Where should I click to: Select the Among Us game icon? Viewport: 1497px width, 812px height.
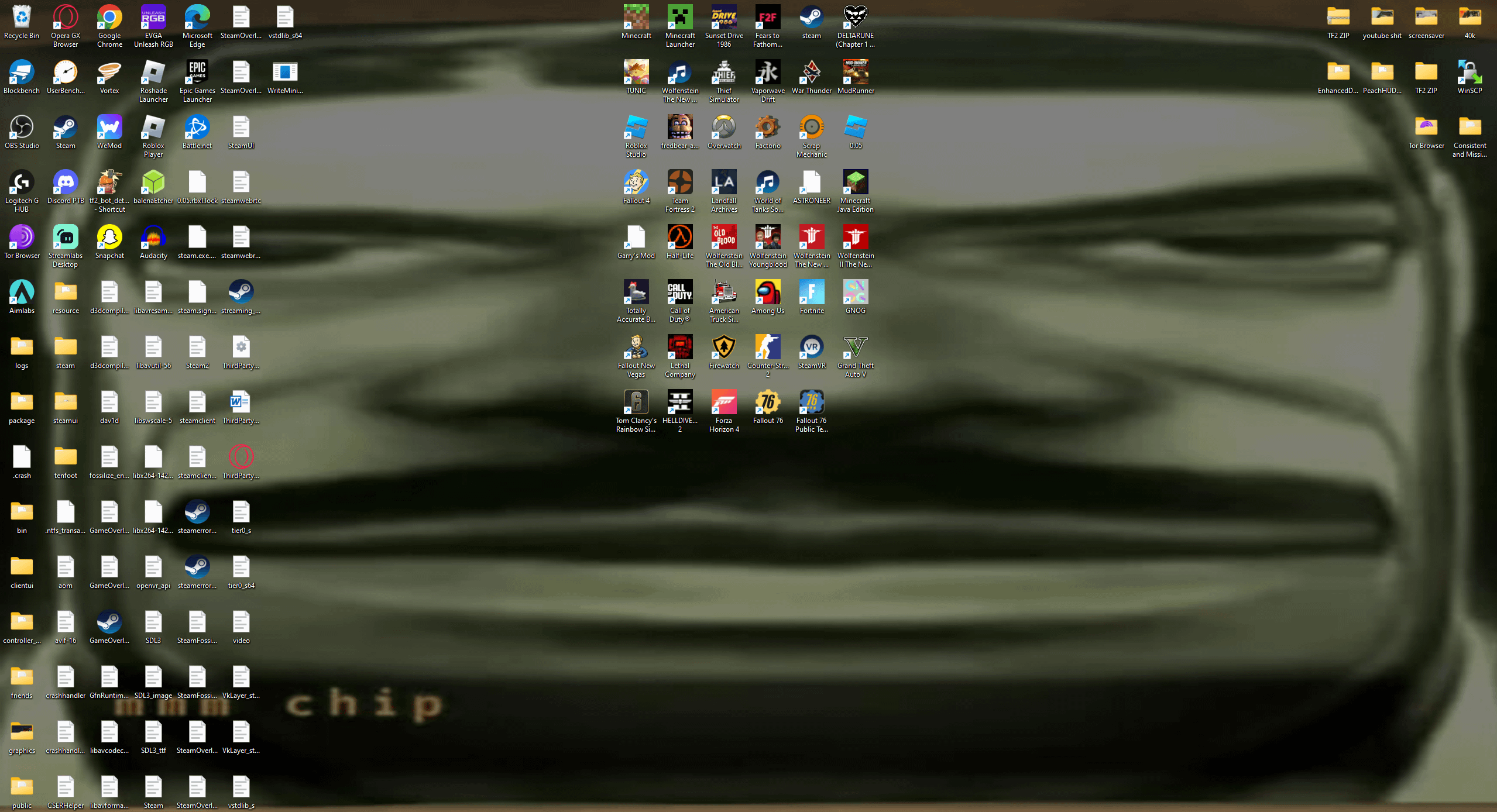[768, 293]
